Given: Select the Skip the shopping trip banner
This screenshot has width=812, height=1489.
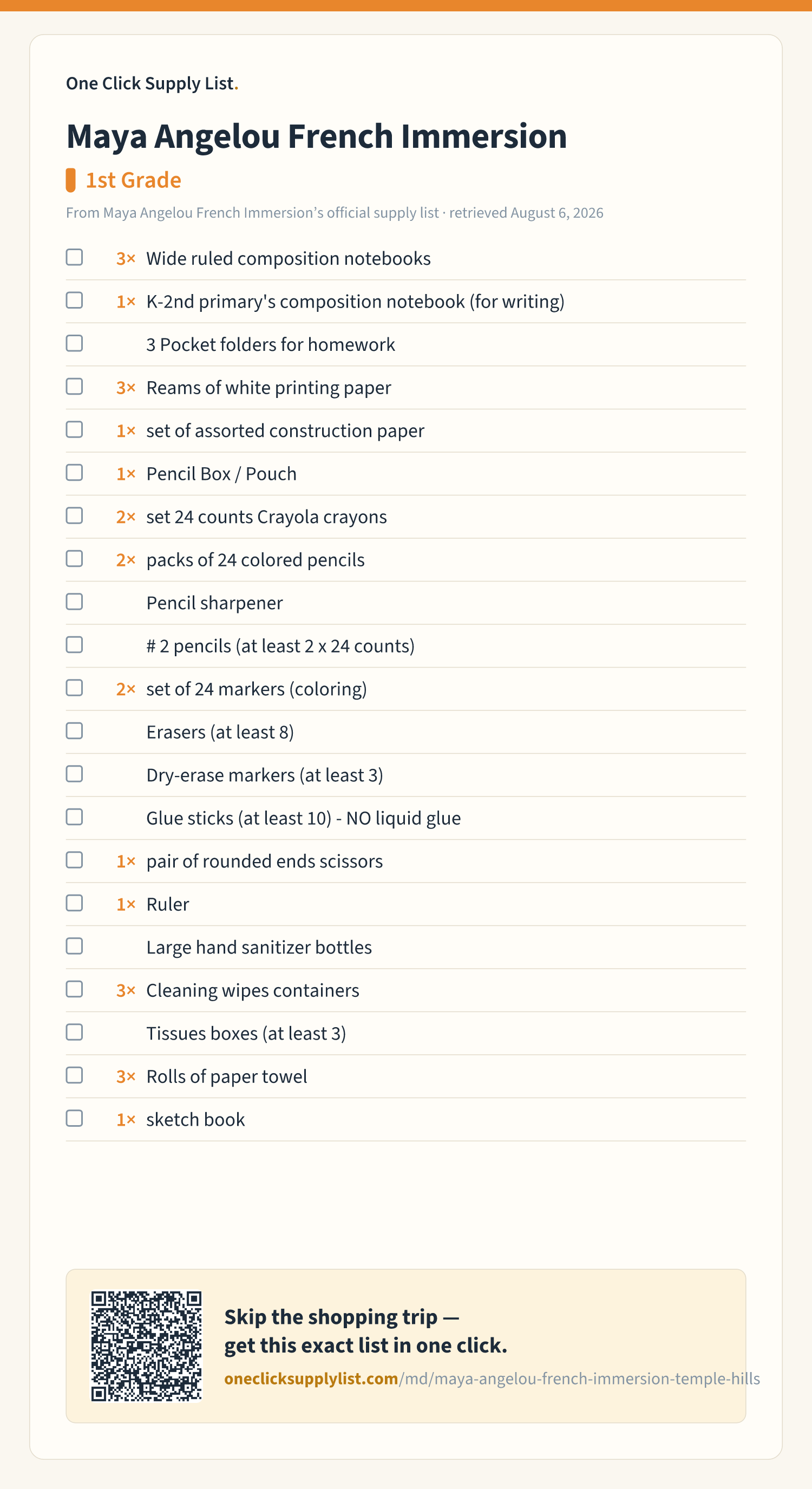Looking at the screenshot, I should 405,1346.
